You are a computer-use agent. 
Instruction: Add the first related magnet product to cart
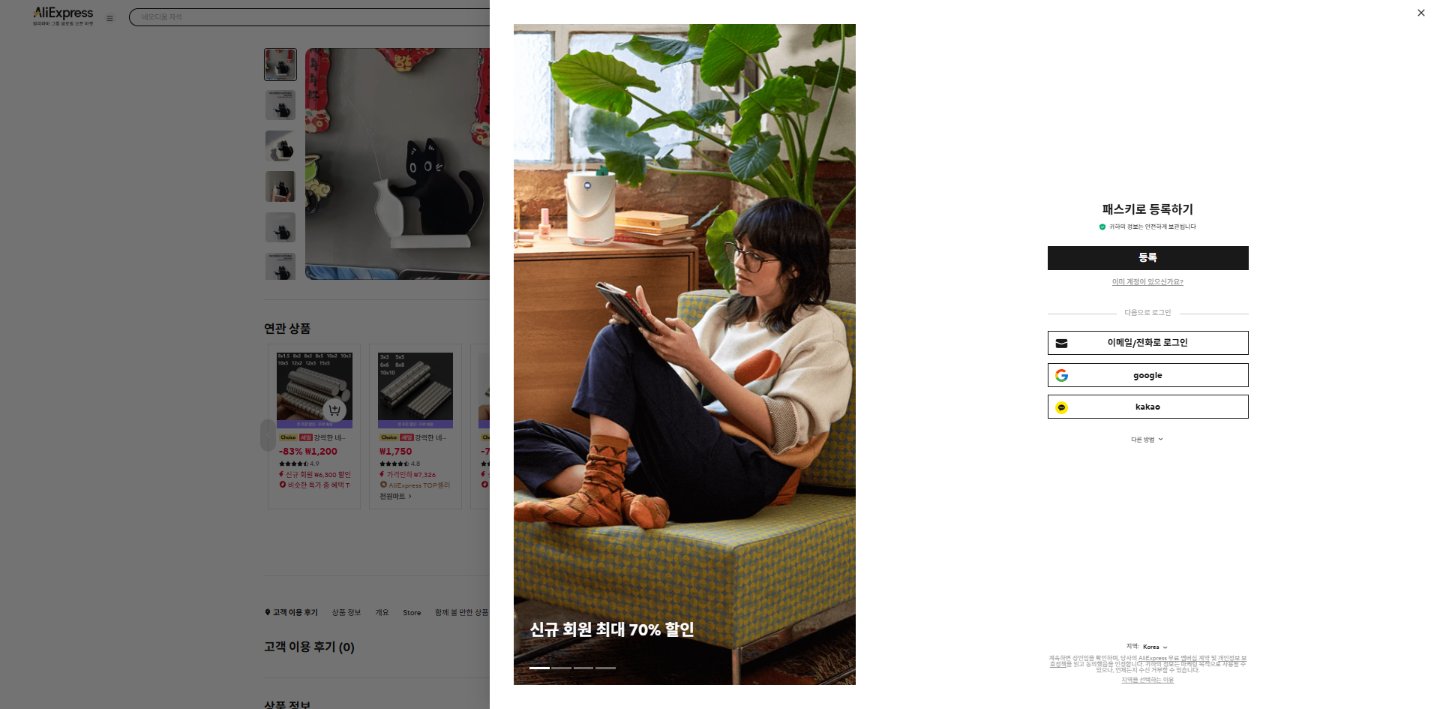click(x=335, y=411)
